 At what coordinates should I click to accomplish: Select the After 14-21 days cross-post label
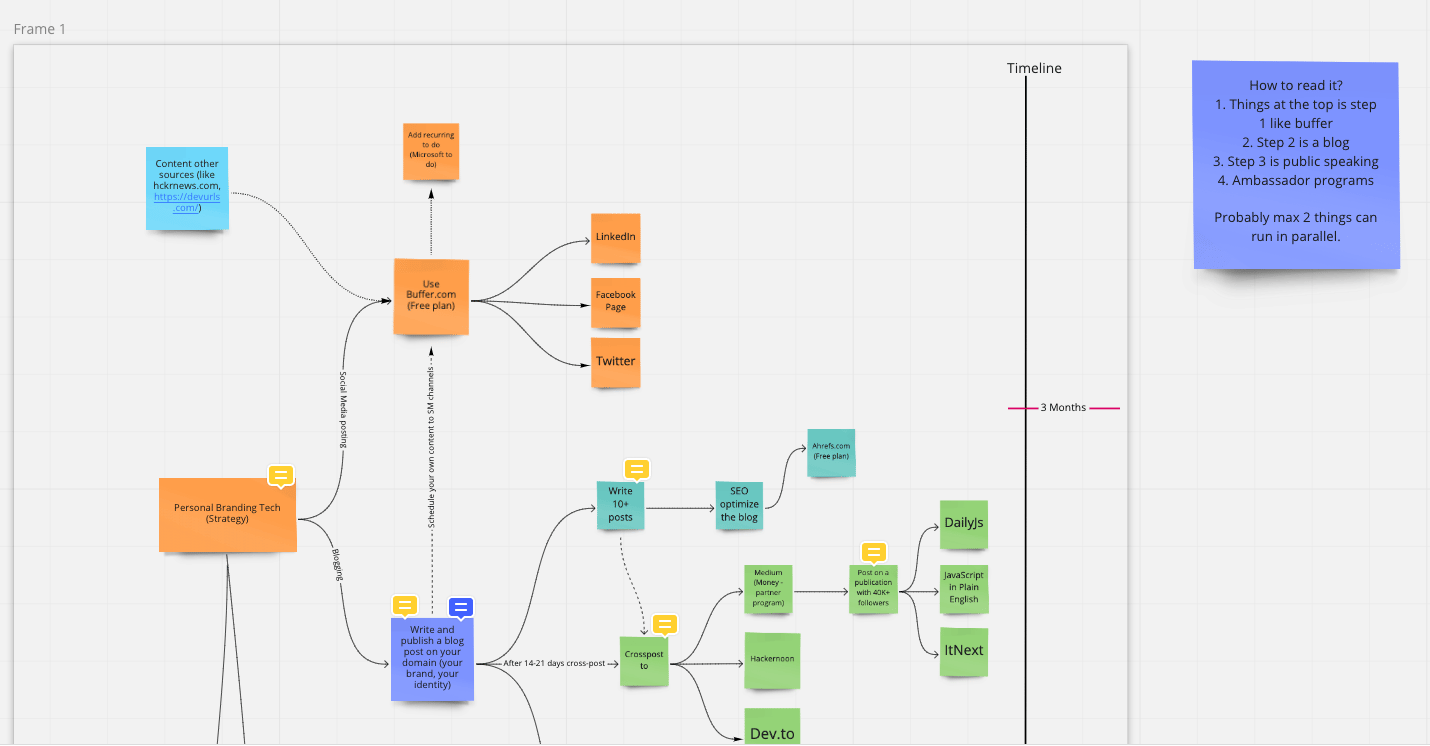click(x=555, y=663)
